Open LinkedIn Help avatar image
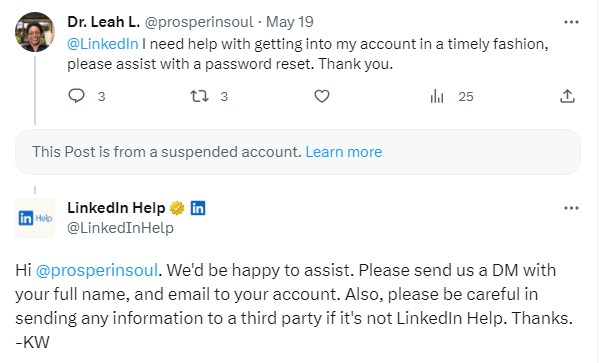Screen dimensions: 599x363 [x=35, y=218]
